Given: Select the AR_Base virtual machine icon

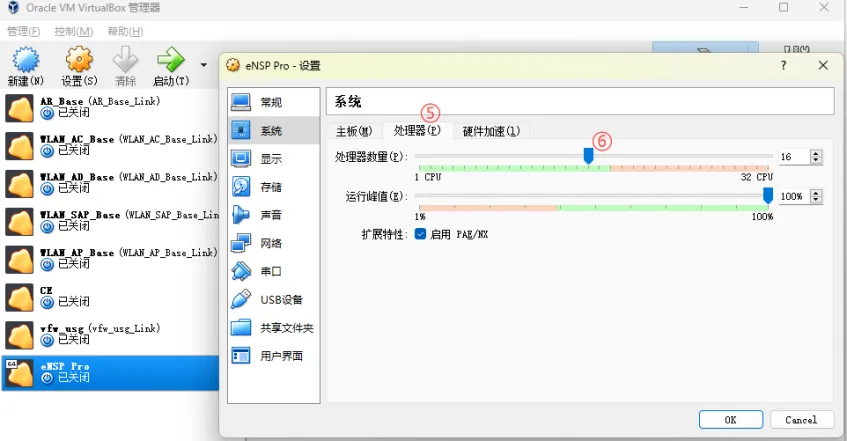Looking at the screenshot, I should tap(19, 108).
